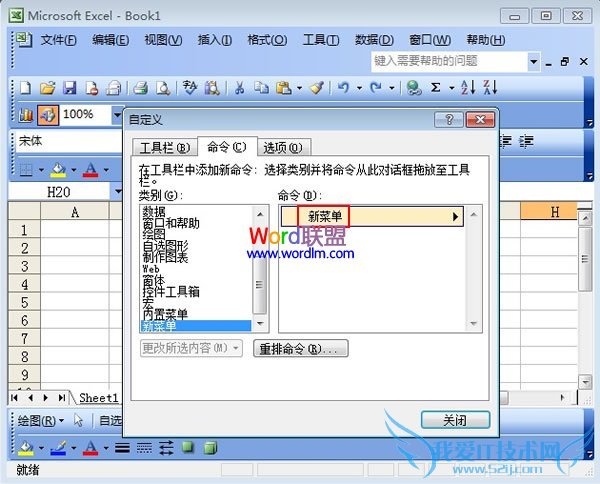
Task: Sort descending with the Z-A icon
Action: 490,88
